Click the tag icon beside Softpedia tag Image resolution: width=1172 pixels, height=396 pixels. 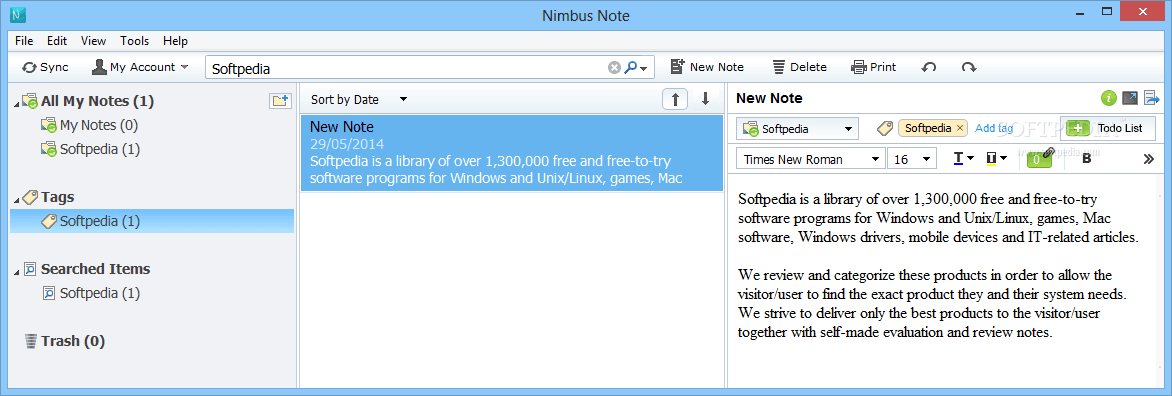coord(884,129)
